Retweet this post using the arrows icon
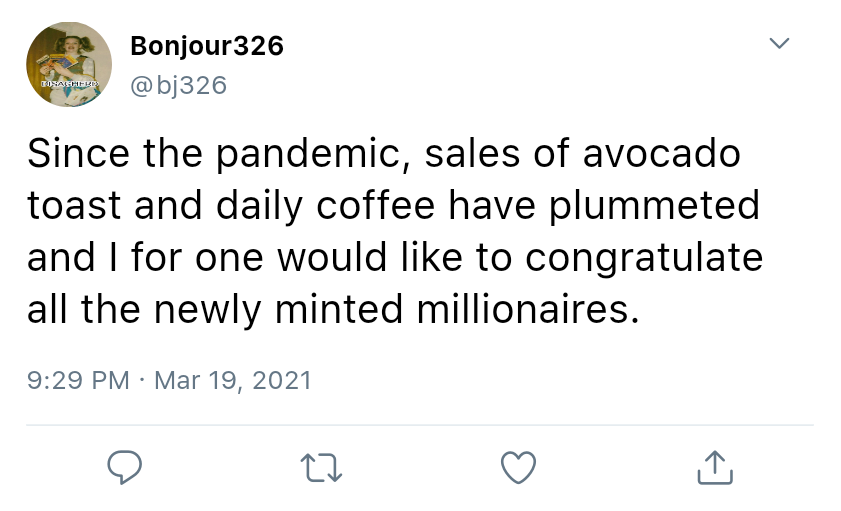The height and width of the screenshot is (511, 841). [321, 467]
